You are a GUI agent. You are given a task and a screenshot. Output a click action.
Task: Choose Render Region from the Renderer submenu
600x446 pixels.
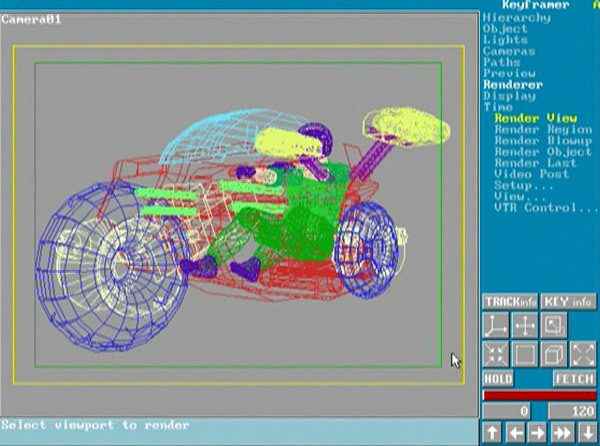pos(543,130)
